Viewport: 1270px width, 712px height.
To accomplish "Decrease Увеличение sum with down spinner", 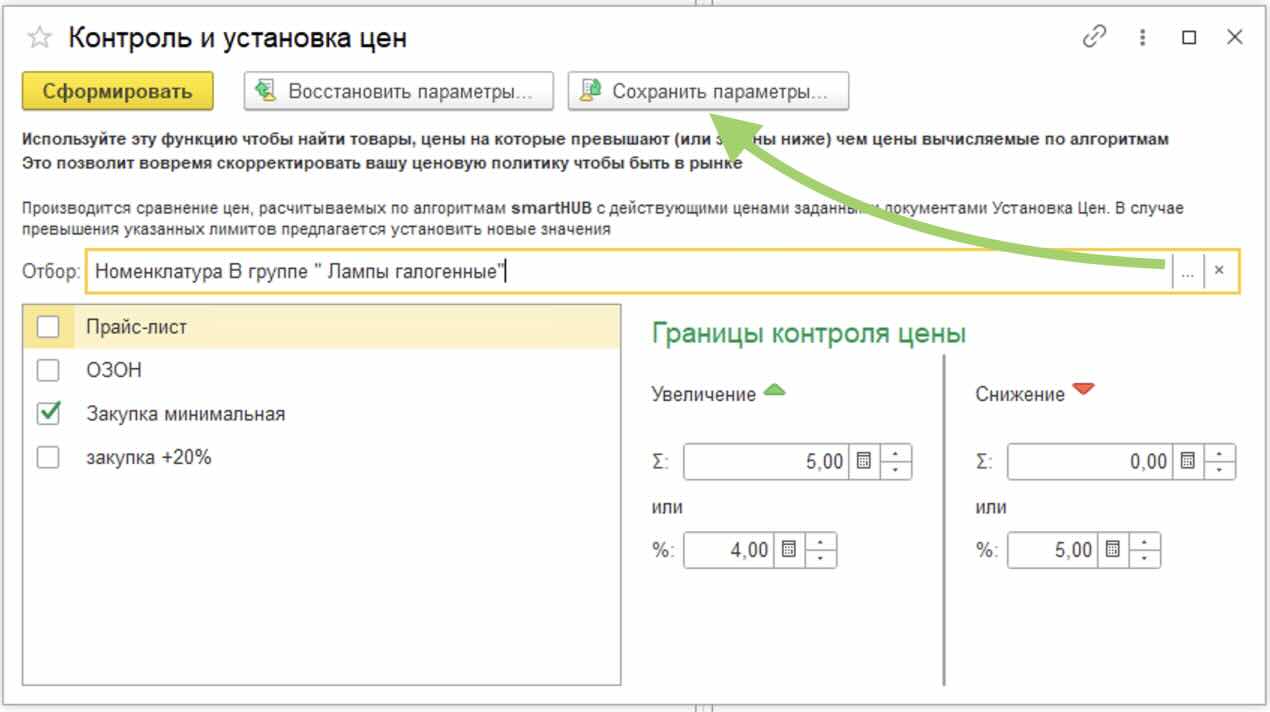I will [896, 470].
